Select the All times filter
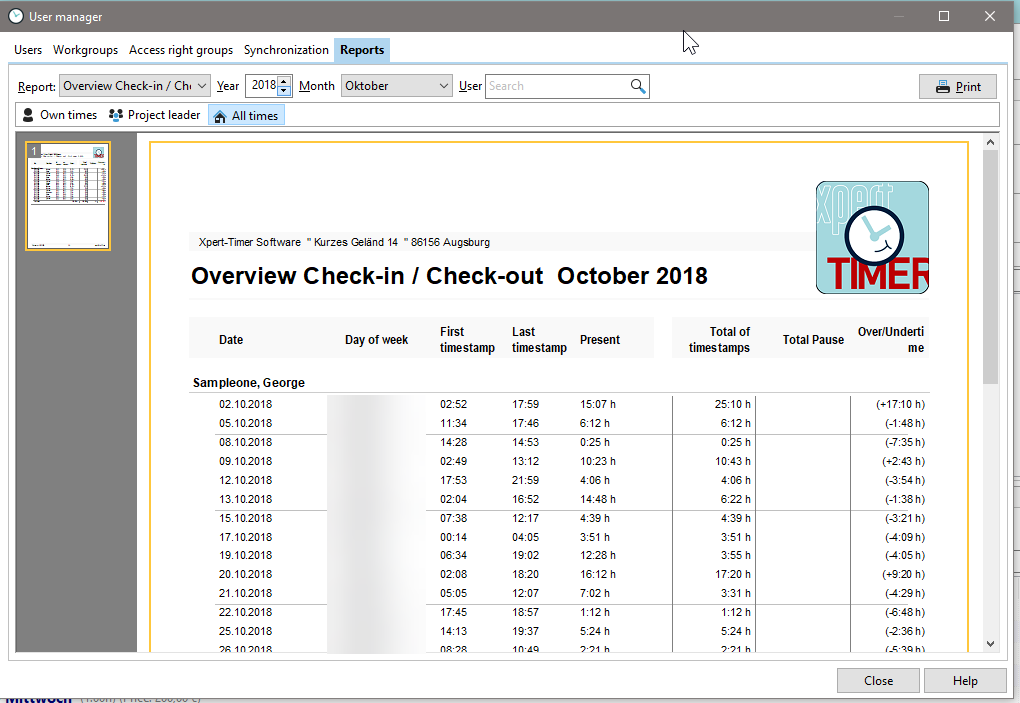Screen dimensions: 1020x703 246,116
